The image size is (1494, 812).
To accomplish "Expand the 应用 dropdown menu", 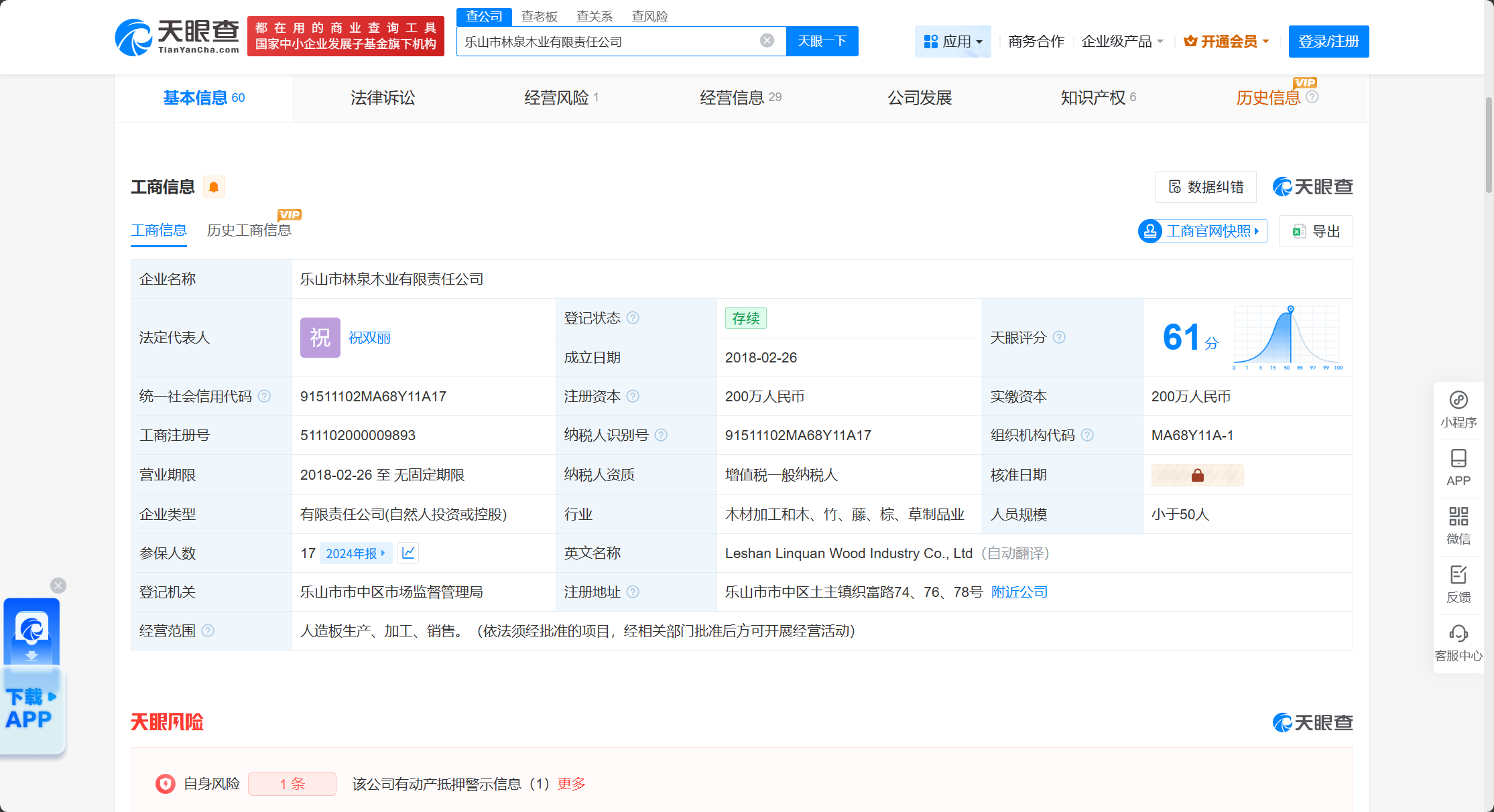I will tap(952, 42).
